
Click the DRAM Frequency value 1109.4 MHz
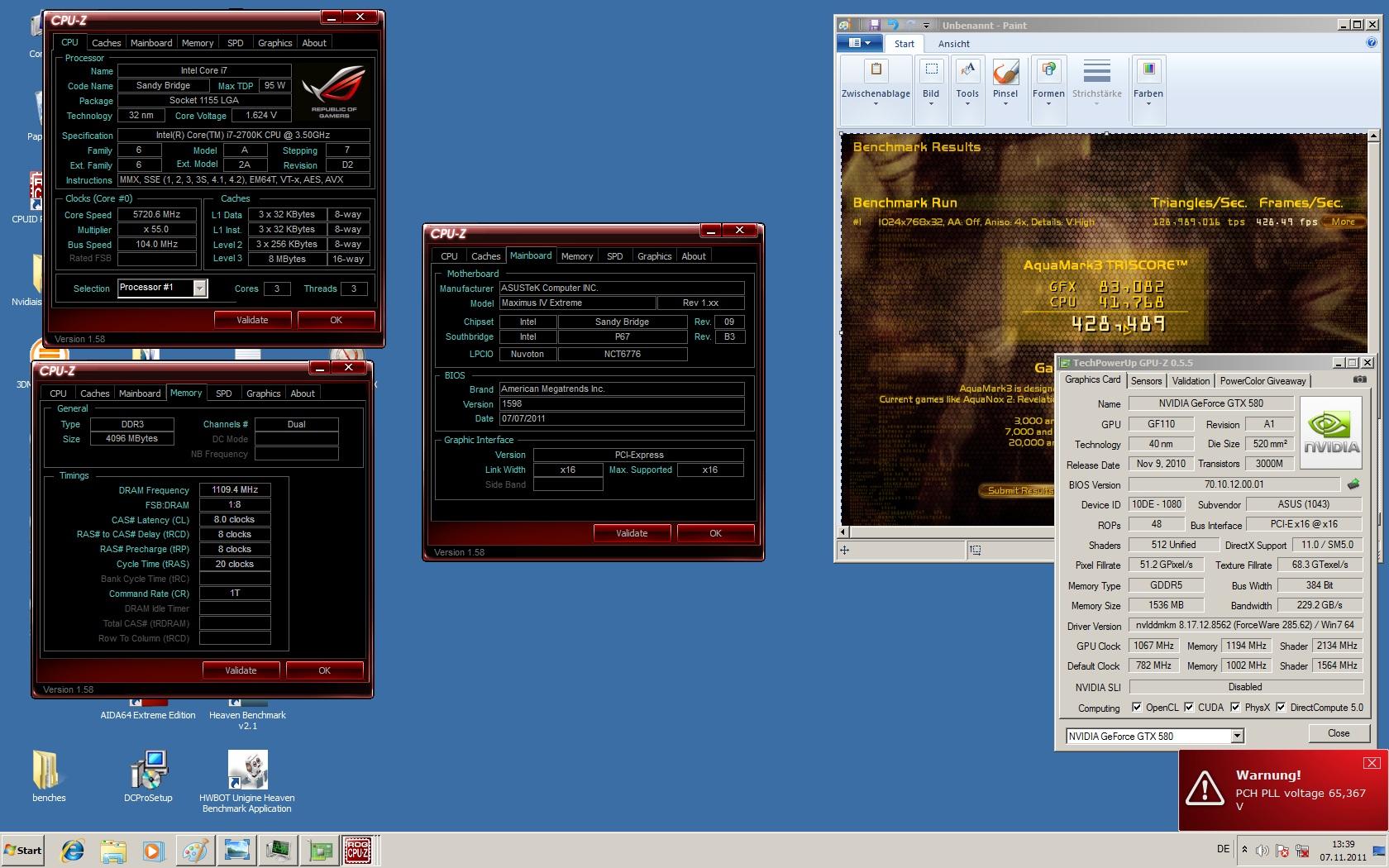point(235,489)
